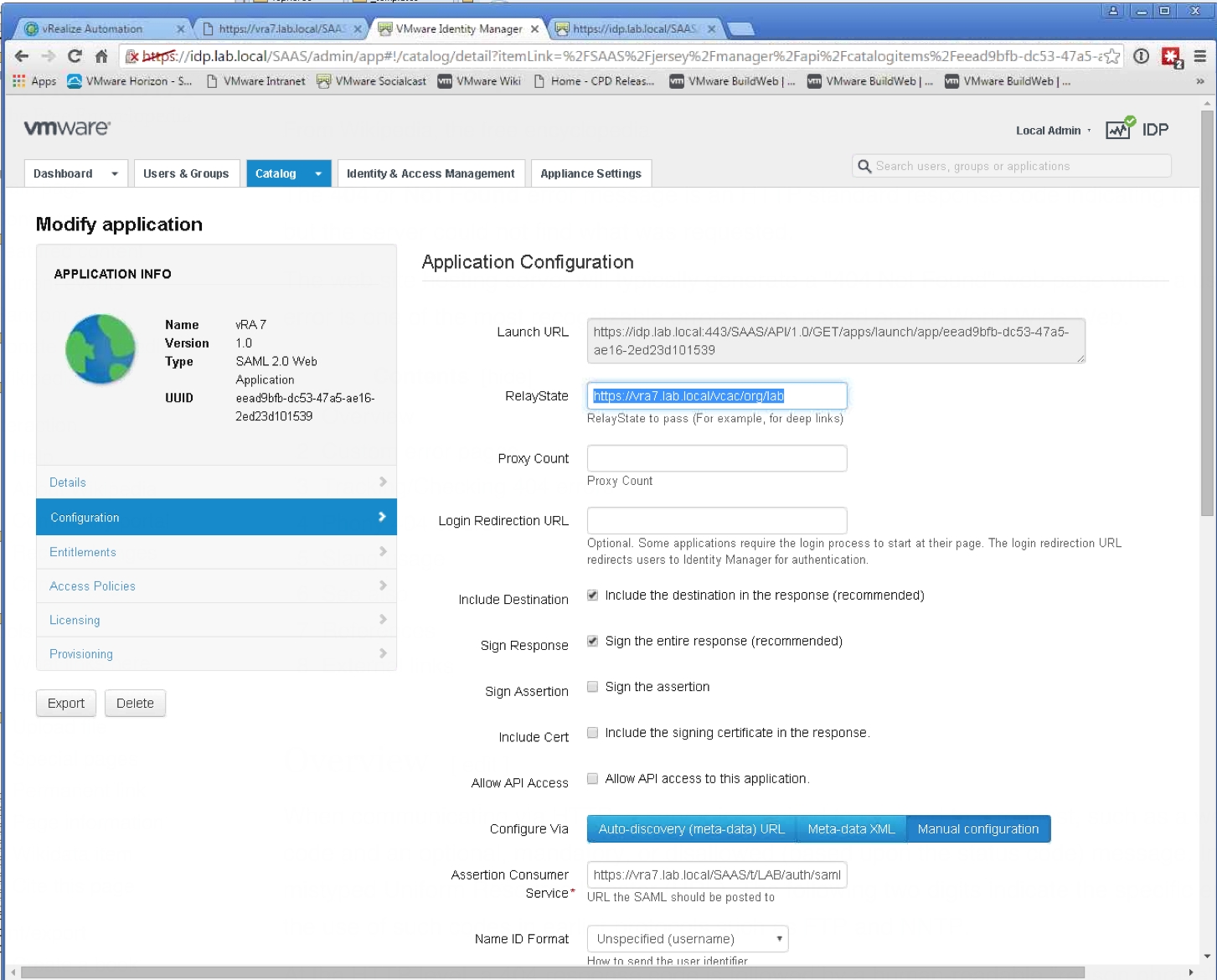Enable Sign the assertion checkbox
1217x980 pixels.
pyautogui.click(x=592, y=687)
